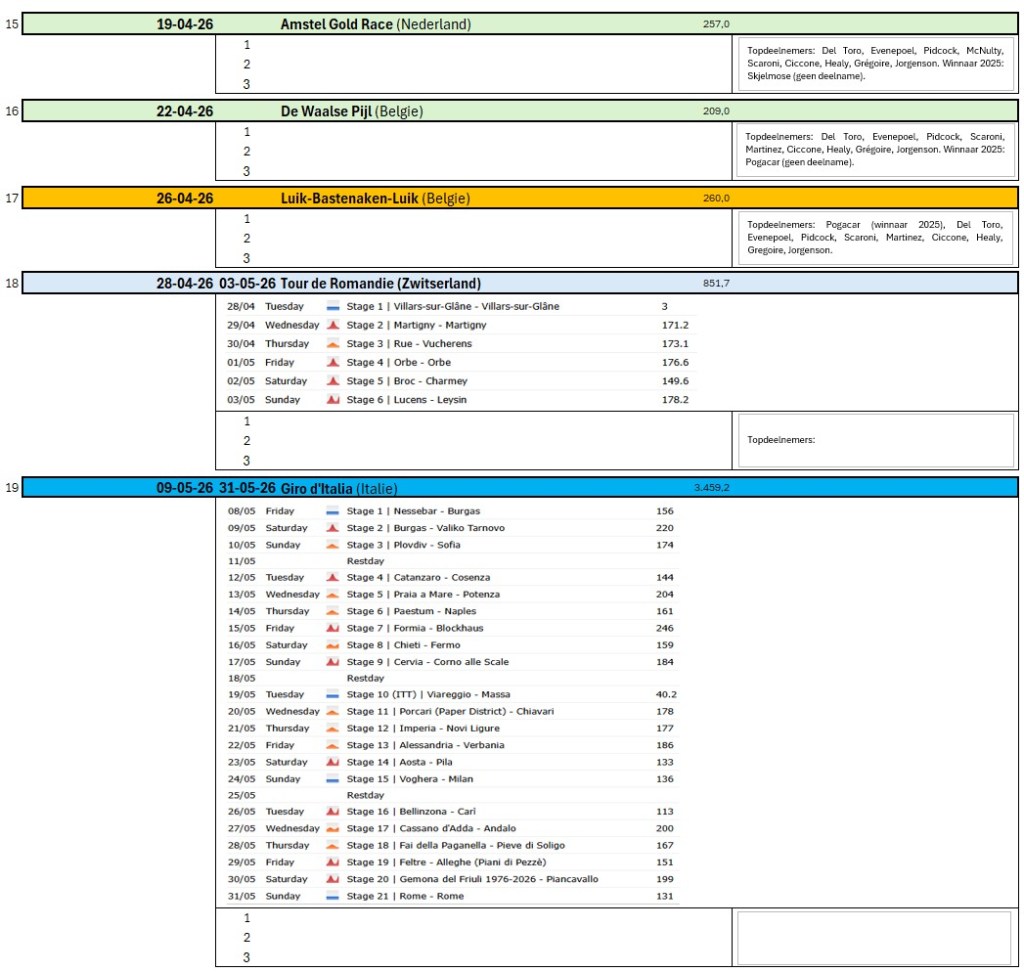Image resolution: width=1024 pixels, height=972 pixels.
Task: Click the profile icon for Stage 6 Lucens - Leysin
Action: point(332,400)
